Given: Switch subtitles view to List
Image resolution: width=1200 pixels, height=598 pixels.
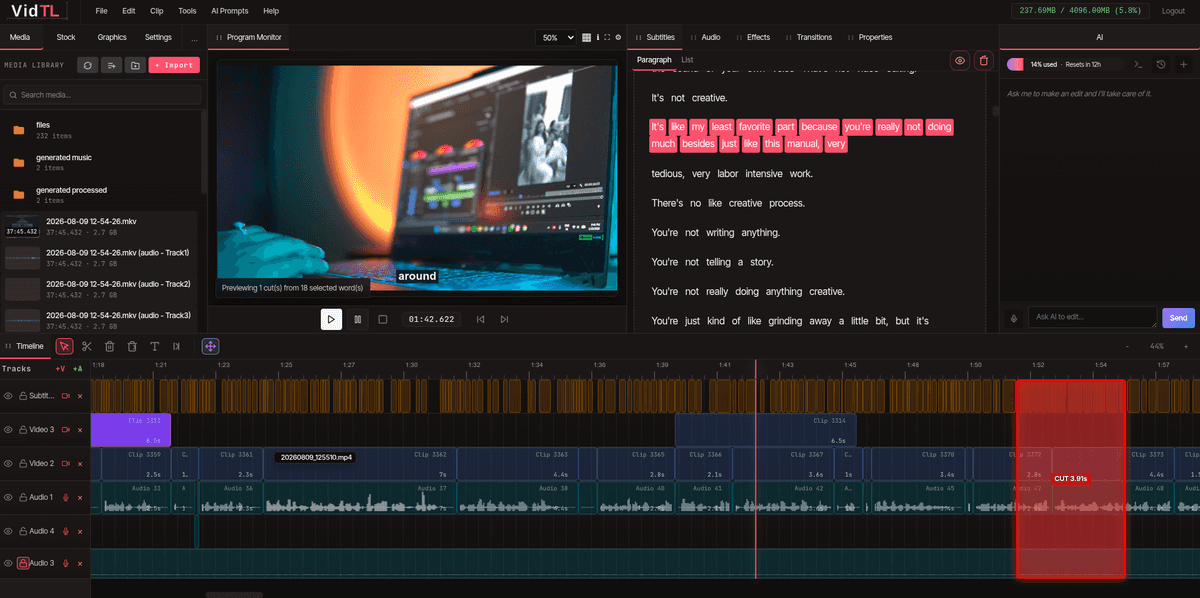Looking at the screenshot, I should (687, 60).
